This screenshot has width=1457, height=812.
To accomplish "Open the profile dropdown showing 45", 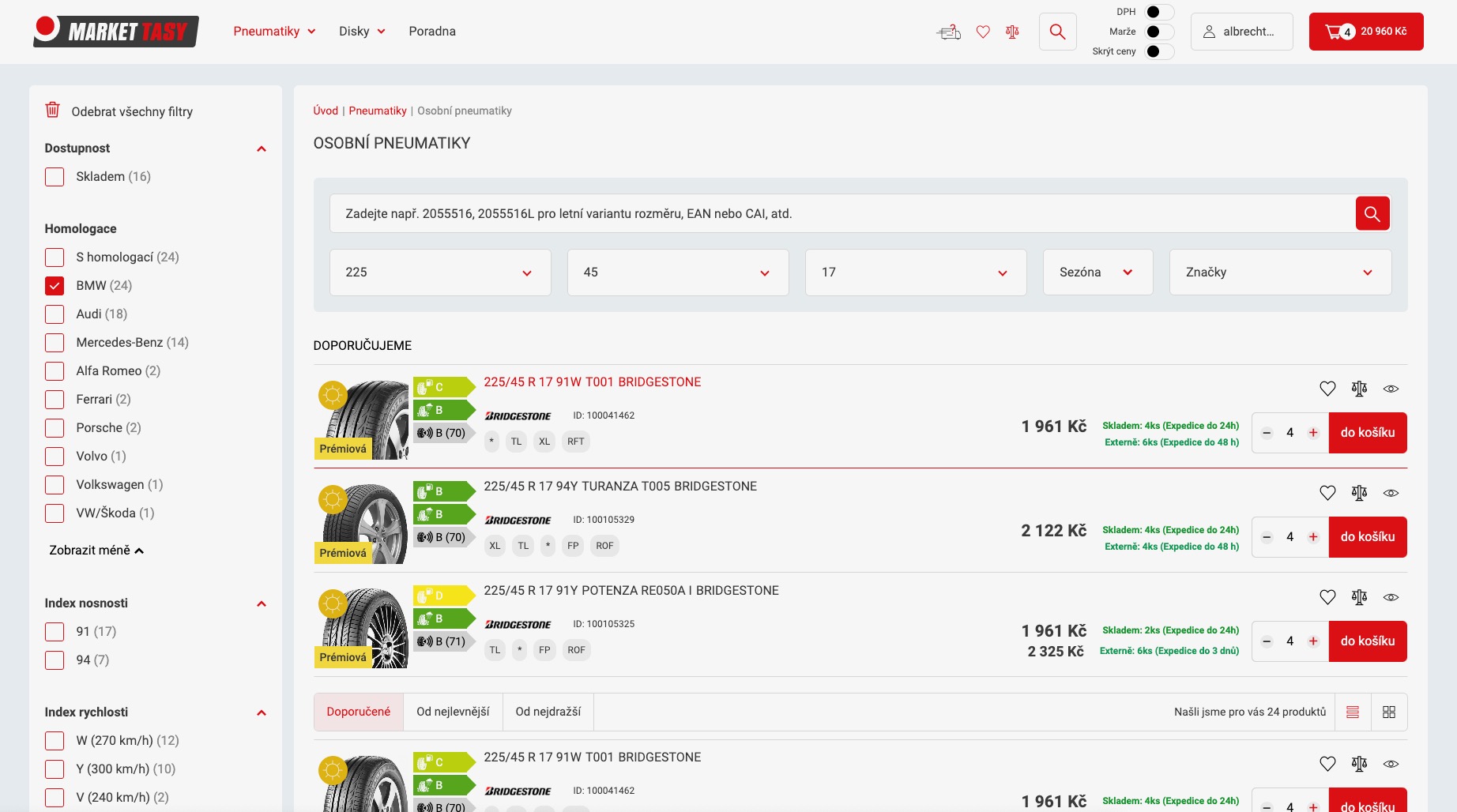I will tap(678, 273).
